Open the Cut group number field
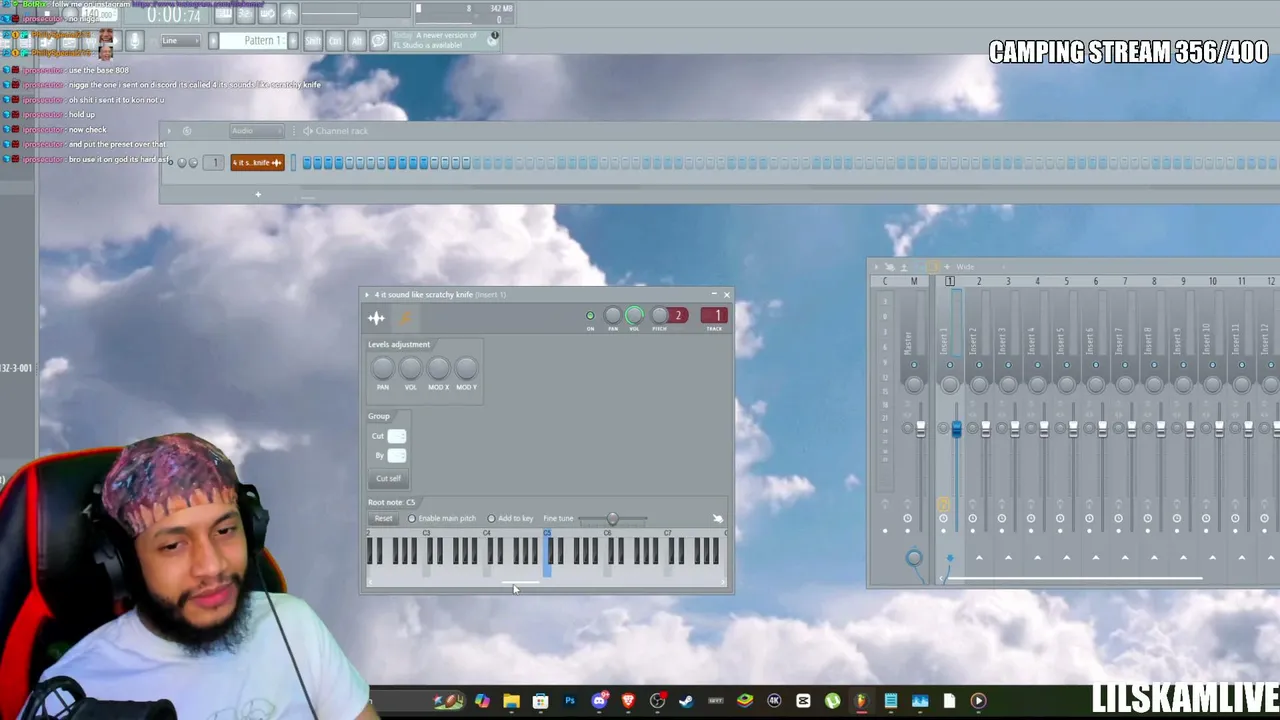The image size is (1280, 720). pyautogui.click(x=397, y=436)
